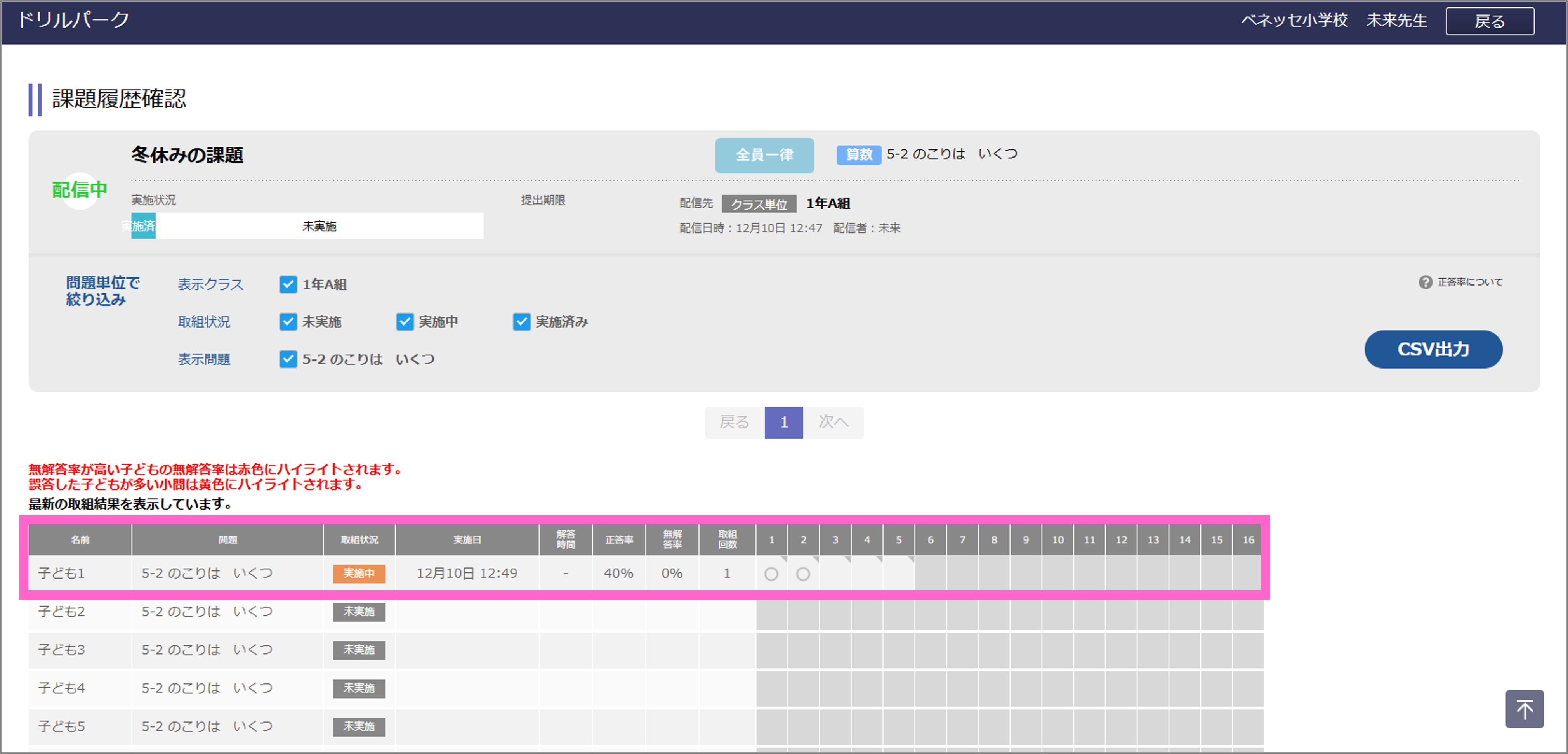Click the 未実施 badge for 子ども2

tap(359, 612)
